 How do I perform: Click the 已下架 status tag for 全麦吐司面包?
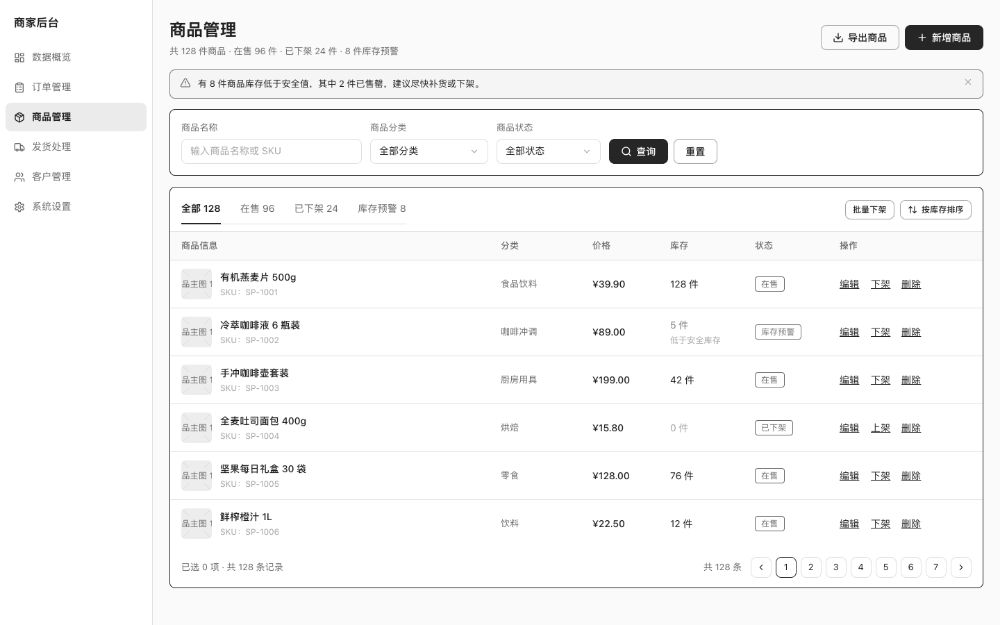tap(774, 428)
